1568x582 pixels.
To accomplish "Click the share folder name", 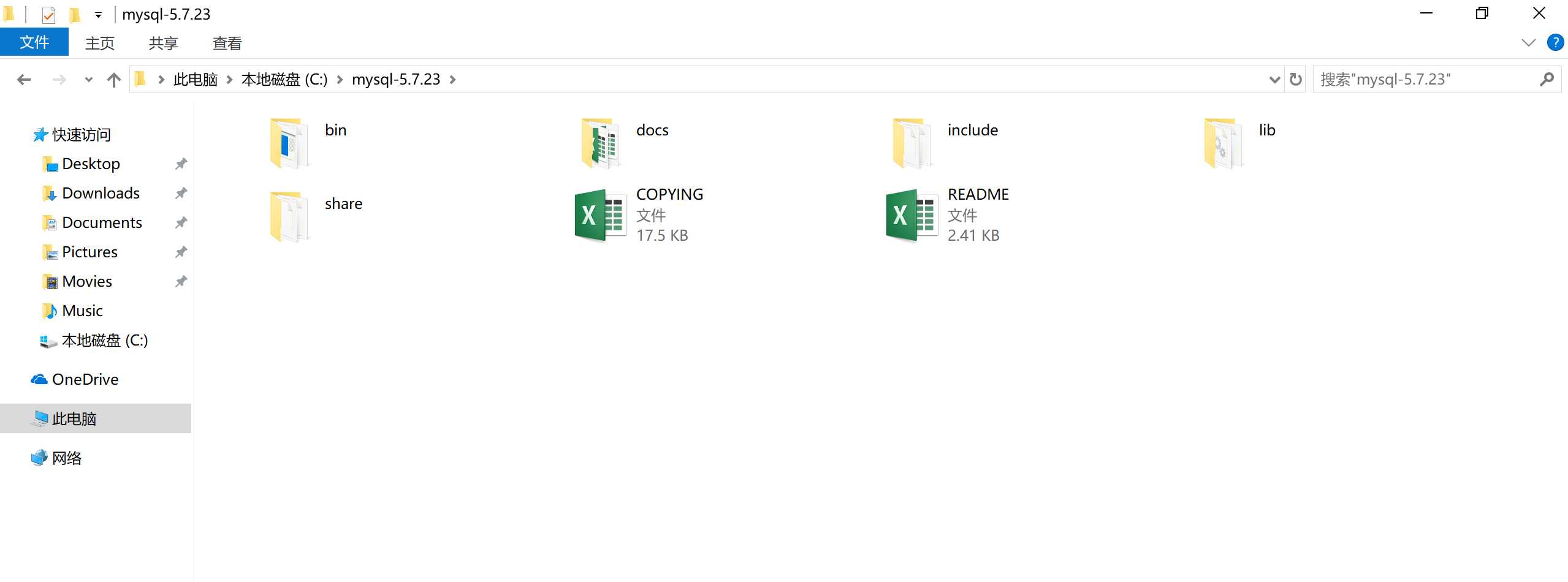I will coord(343,203).
